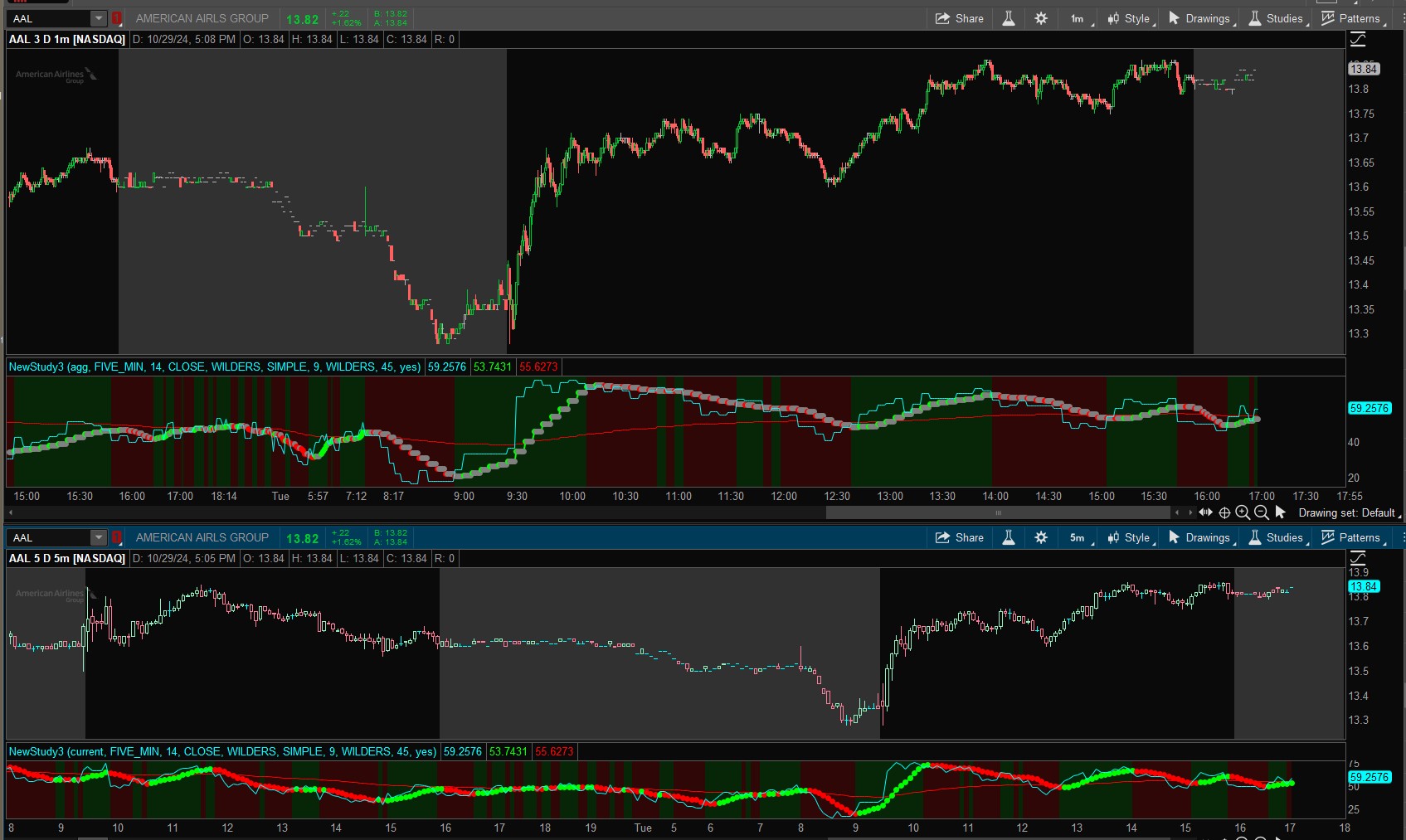Click the upper chart horizontal scrollbar thumb

(x=998, y=512)
